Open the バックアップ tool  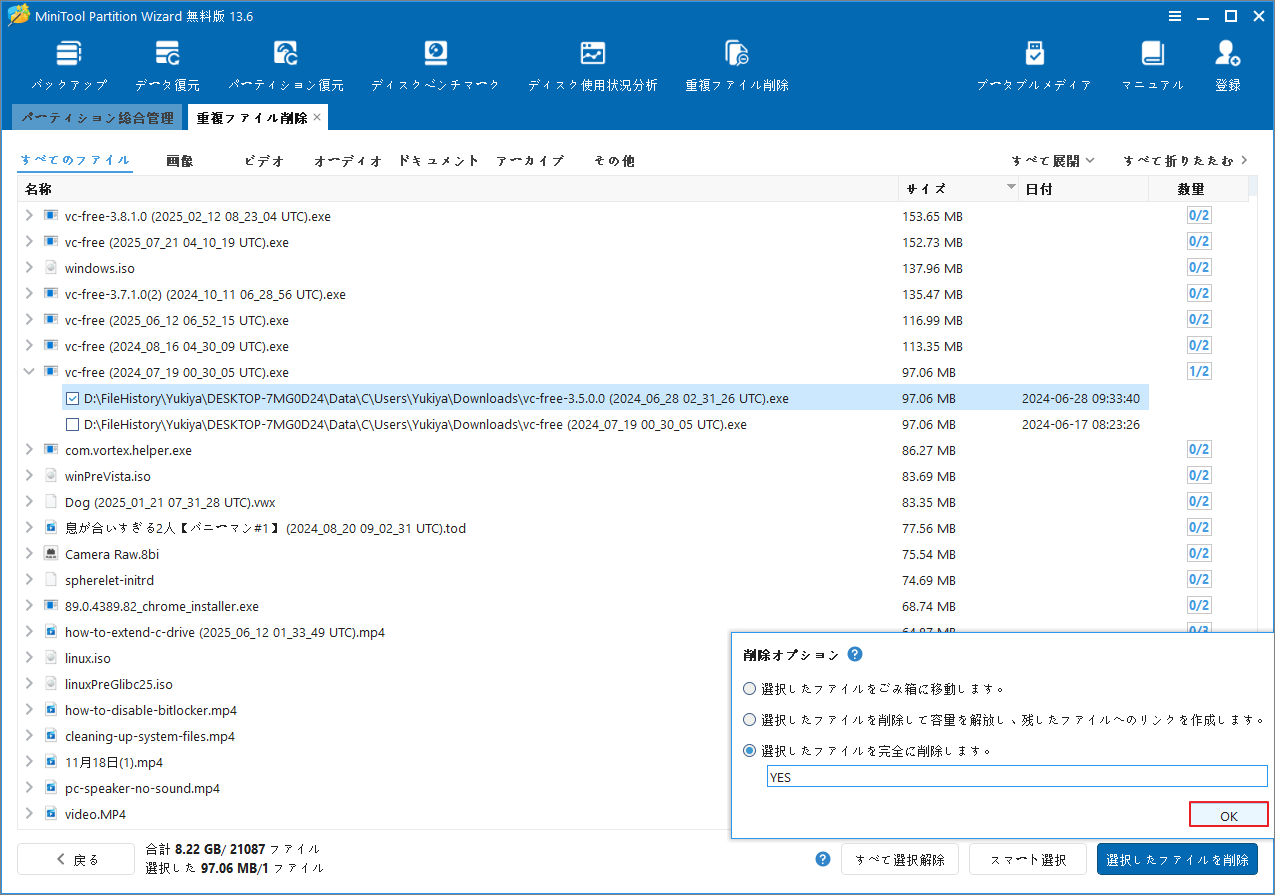click(x=68, y=62)
